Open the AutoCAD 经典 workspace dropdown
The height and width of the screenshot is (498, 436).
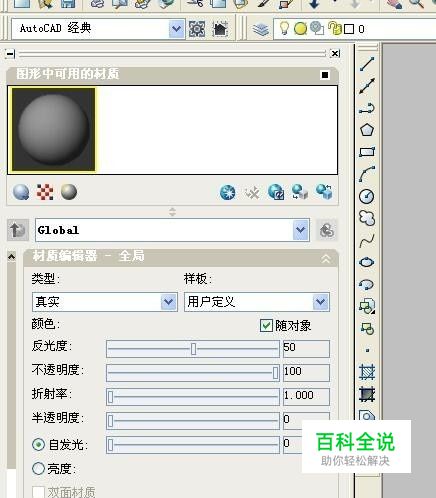[x=176, y=29]
